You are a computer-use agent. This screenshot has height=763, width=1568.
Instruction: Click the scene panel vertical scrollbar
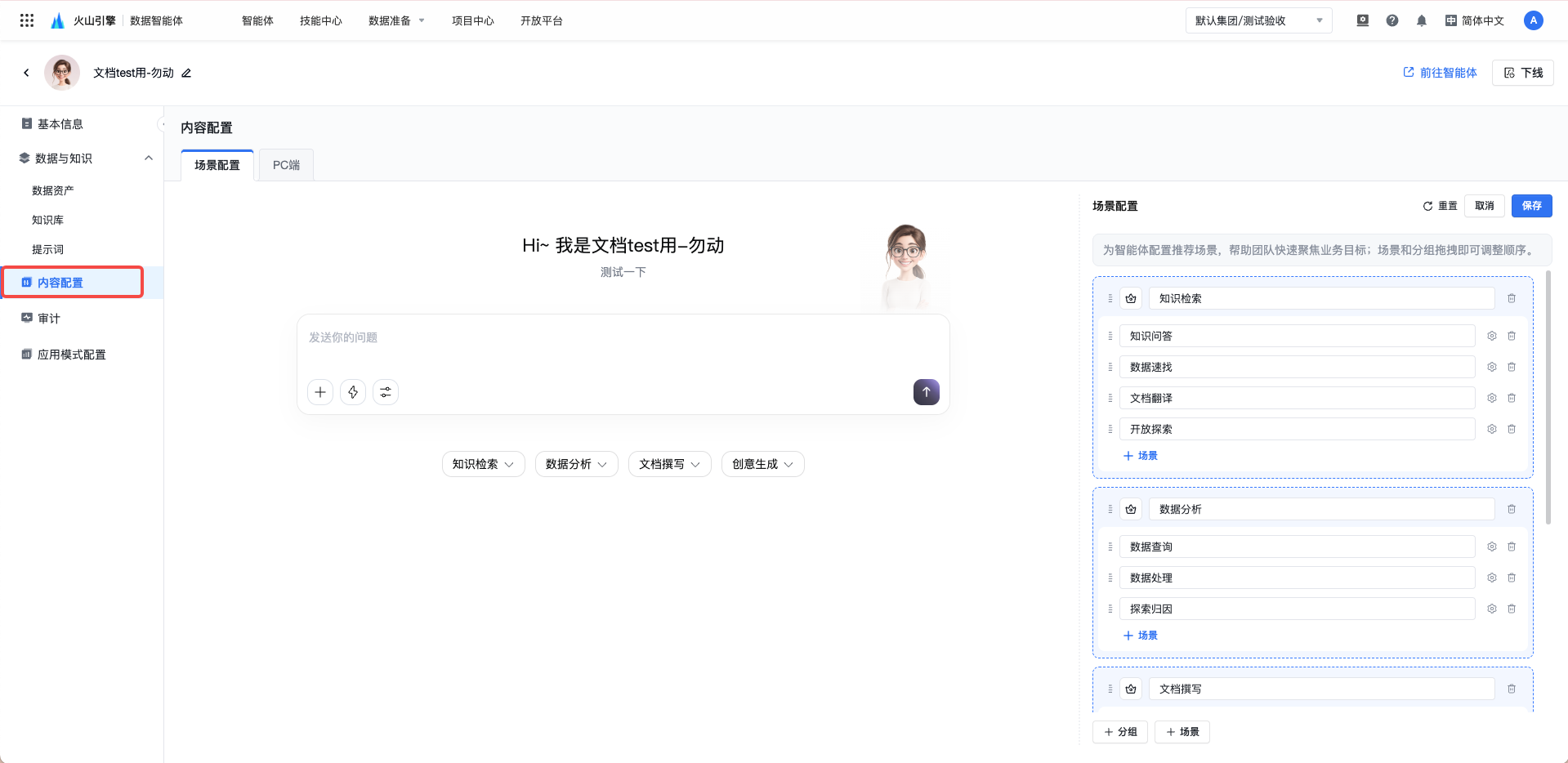pyautogui.click(x=1548, y=397)
